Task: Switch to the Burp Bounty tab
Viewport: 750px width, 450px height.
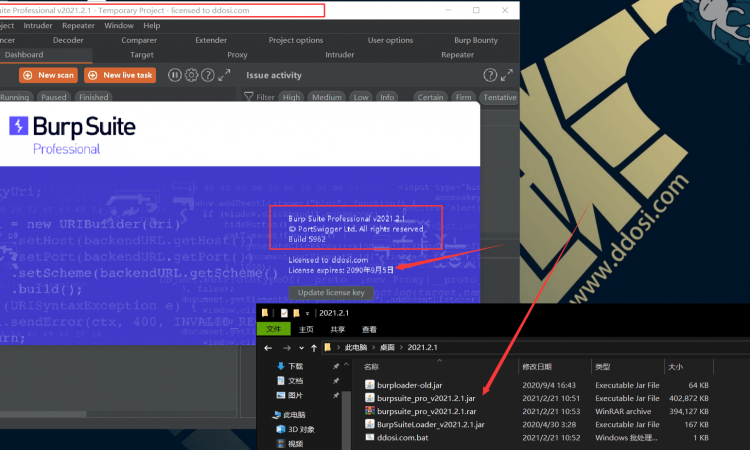Action: [x=476, y=40]
